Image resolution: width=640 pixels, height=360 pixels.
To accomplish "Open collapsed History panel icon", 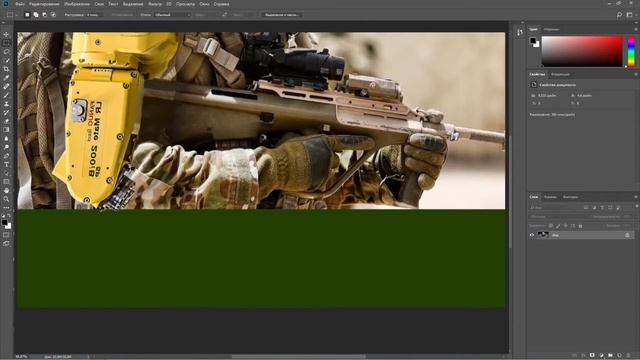I will (x=520, y=33).
